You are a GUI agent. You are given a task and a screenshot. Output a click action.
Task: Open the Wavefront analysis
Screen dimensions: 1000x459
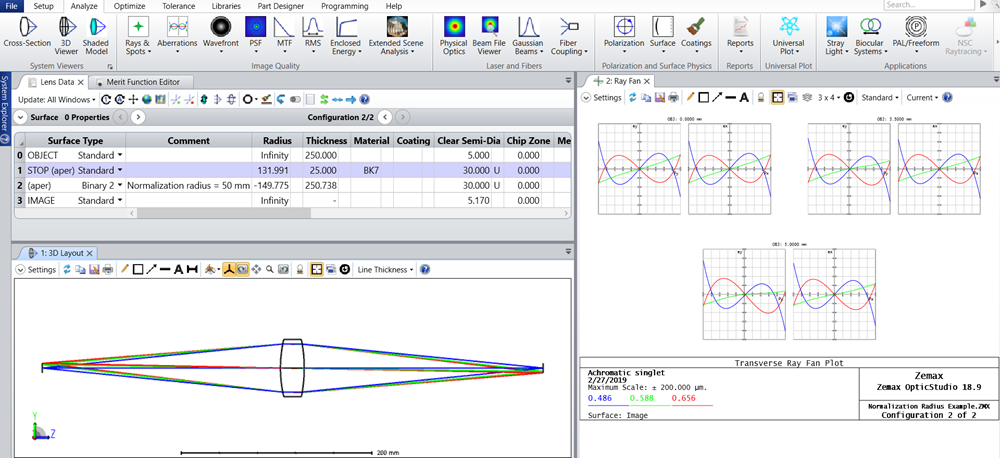[x=220, y=33]
